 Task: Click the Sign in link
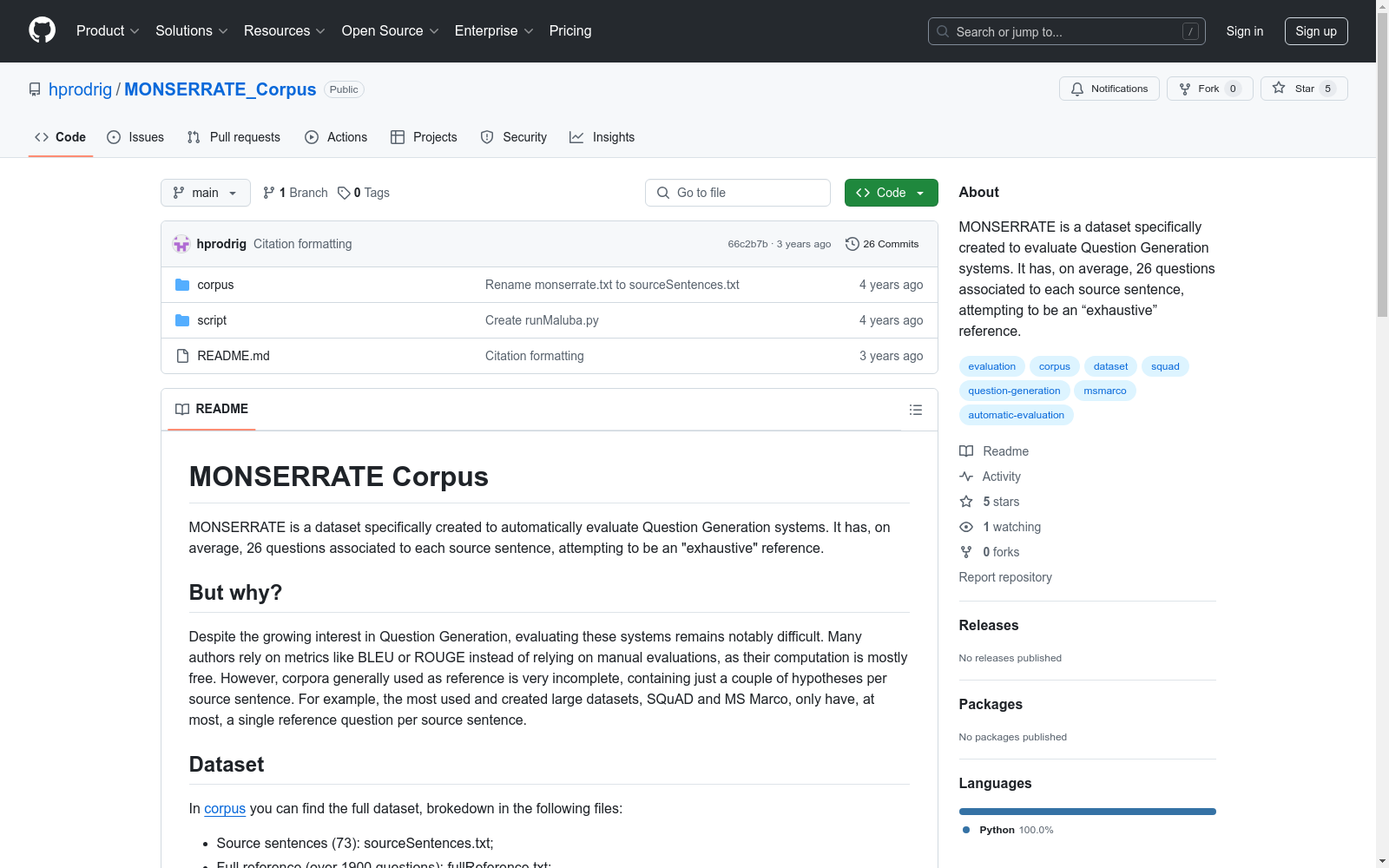(1245, 31)
